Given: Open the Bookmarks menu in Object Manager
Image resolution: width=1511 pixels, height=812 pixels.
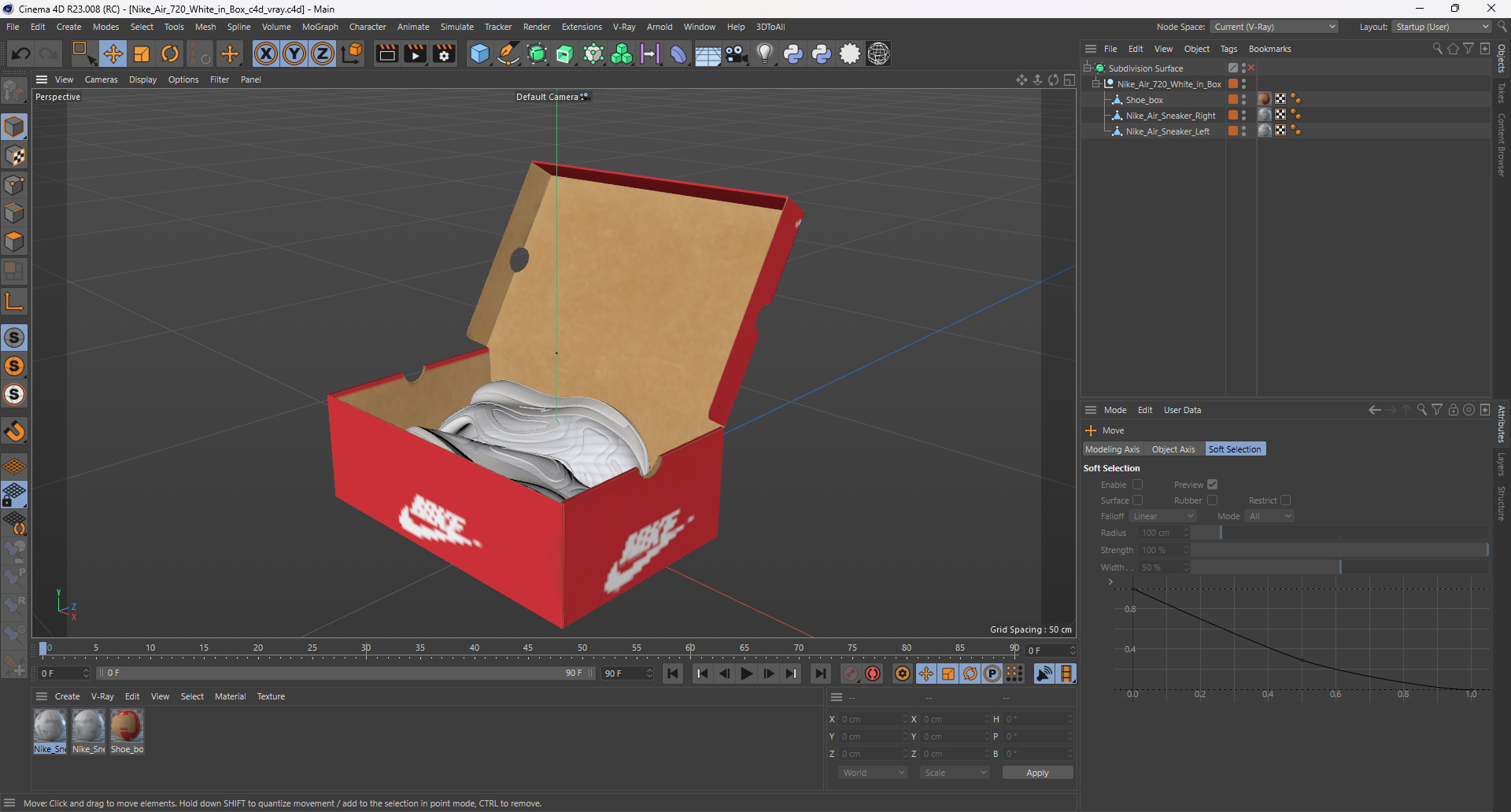Looking at the screenshot, I should tap(1269, 49).
